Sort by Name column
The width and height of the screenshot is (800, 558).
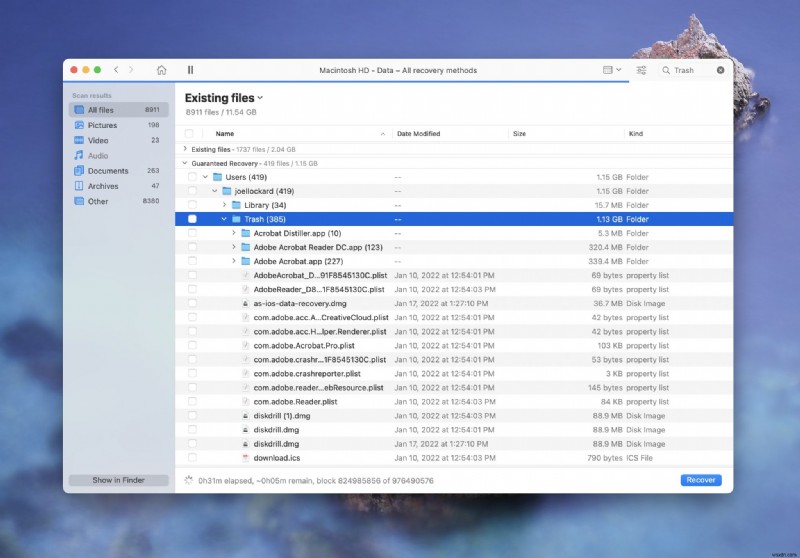224,134
